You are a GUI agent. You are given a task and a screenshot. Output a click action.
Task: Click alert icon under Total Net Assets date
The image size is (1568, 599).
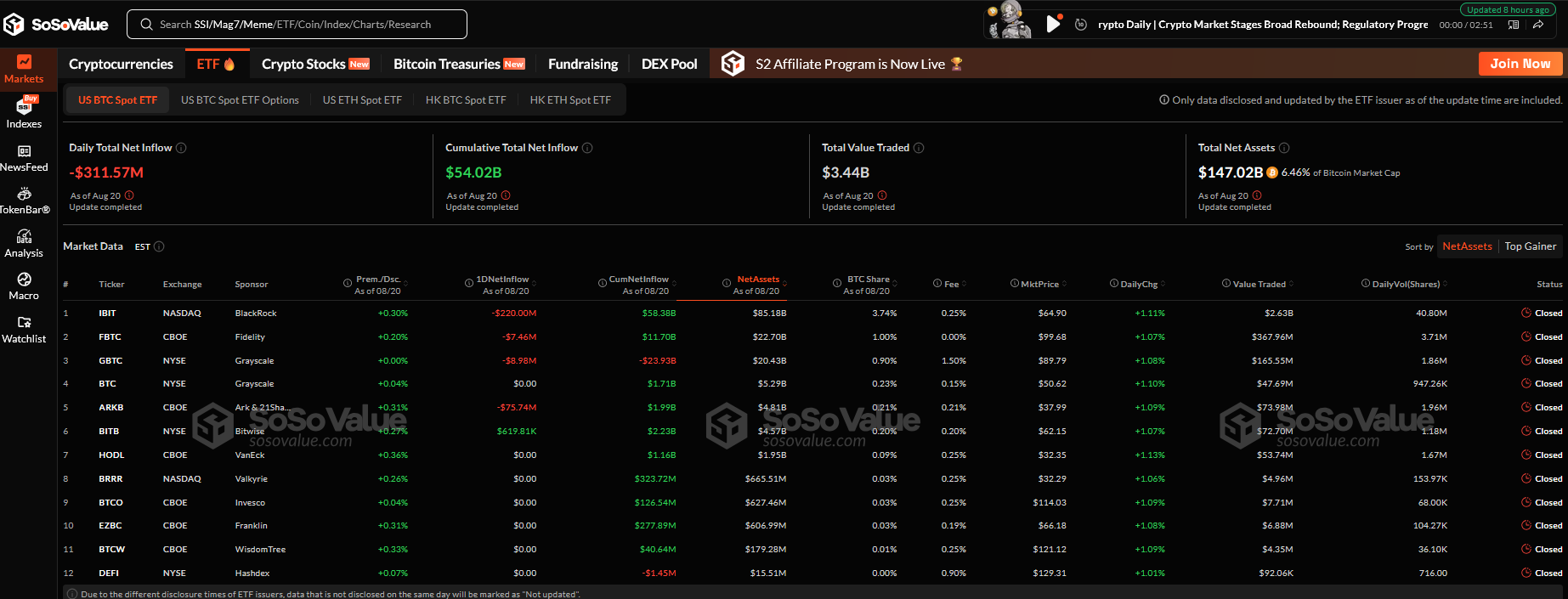point(1257,195)
